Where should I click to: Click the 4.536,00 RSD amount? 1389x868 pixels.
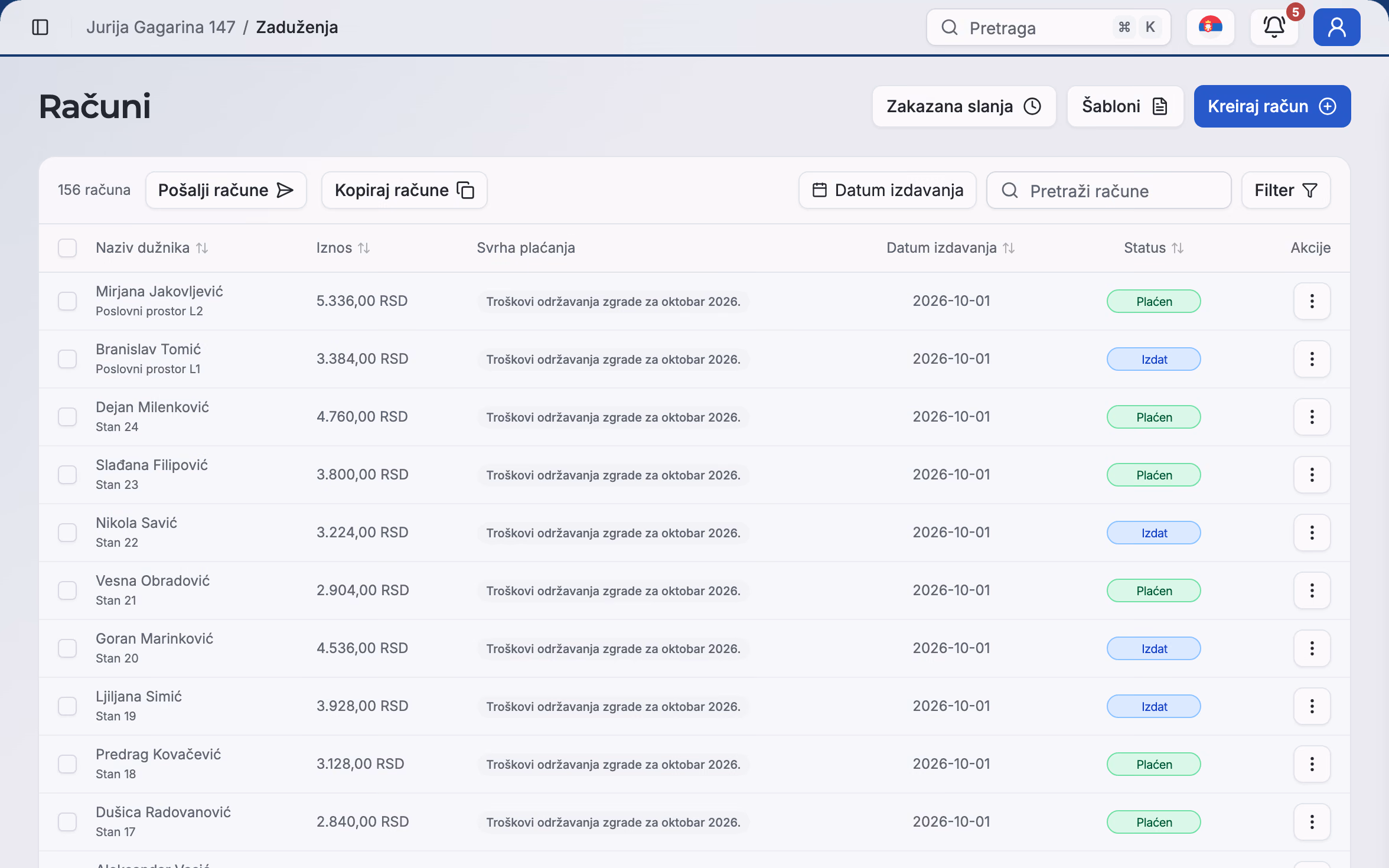tap(362, 648)
